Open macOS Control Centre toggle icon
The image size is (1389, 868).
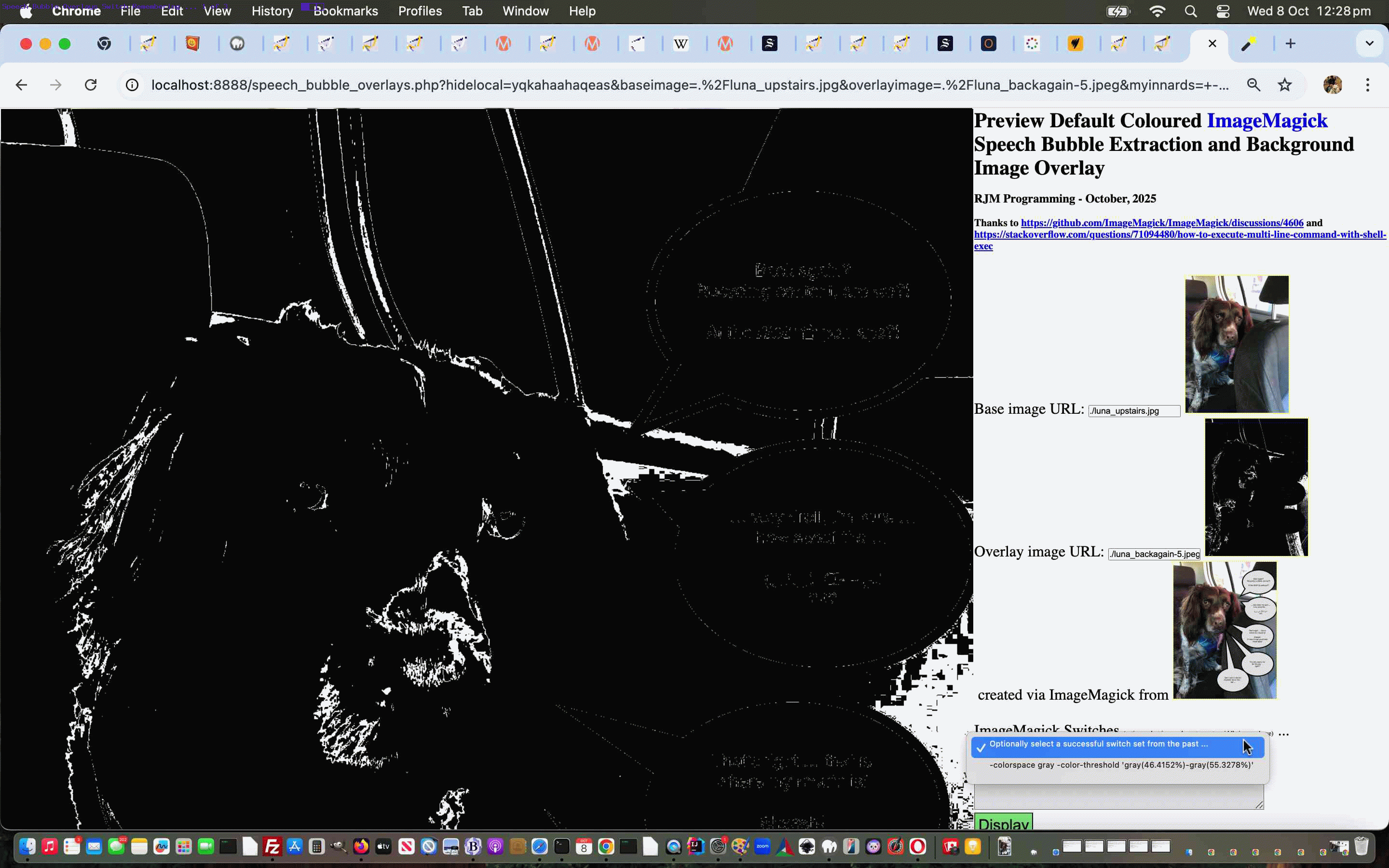click(x=1223, y=11)
